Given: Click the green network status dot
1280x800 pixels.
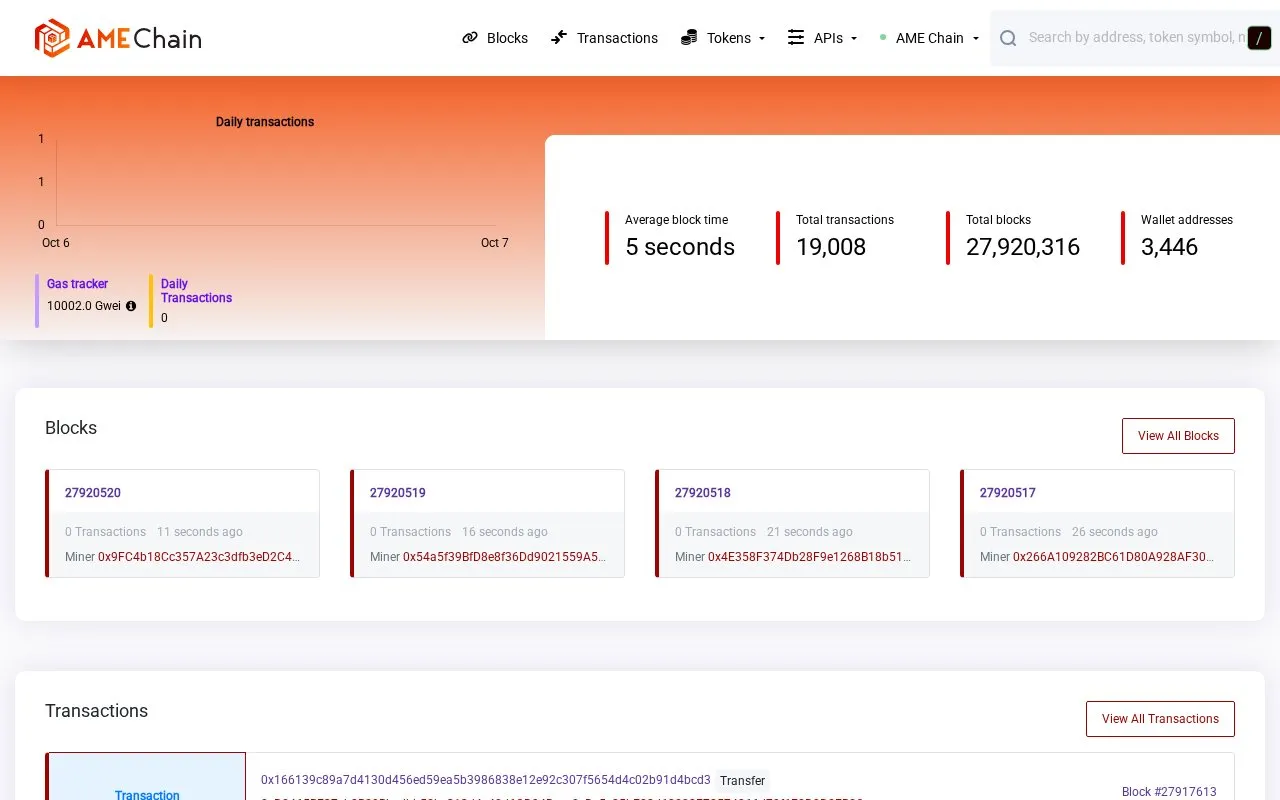Looking at the screenshot, I should (883, 37).
